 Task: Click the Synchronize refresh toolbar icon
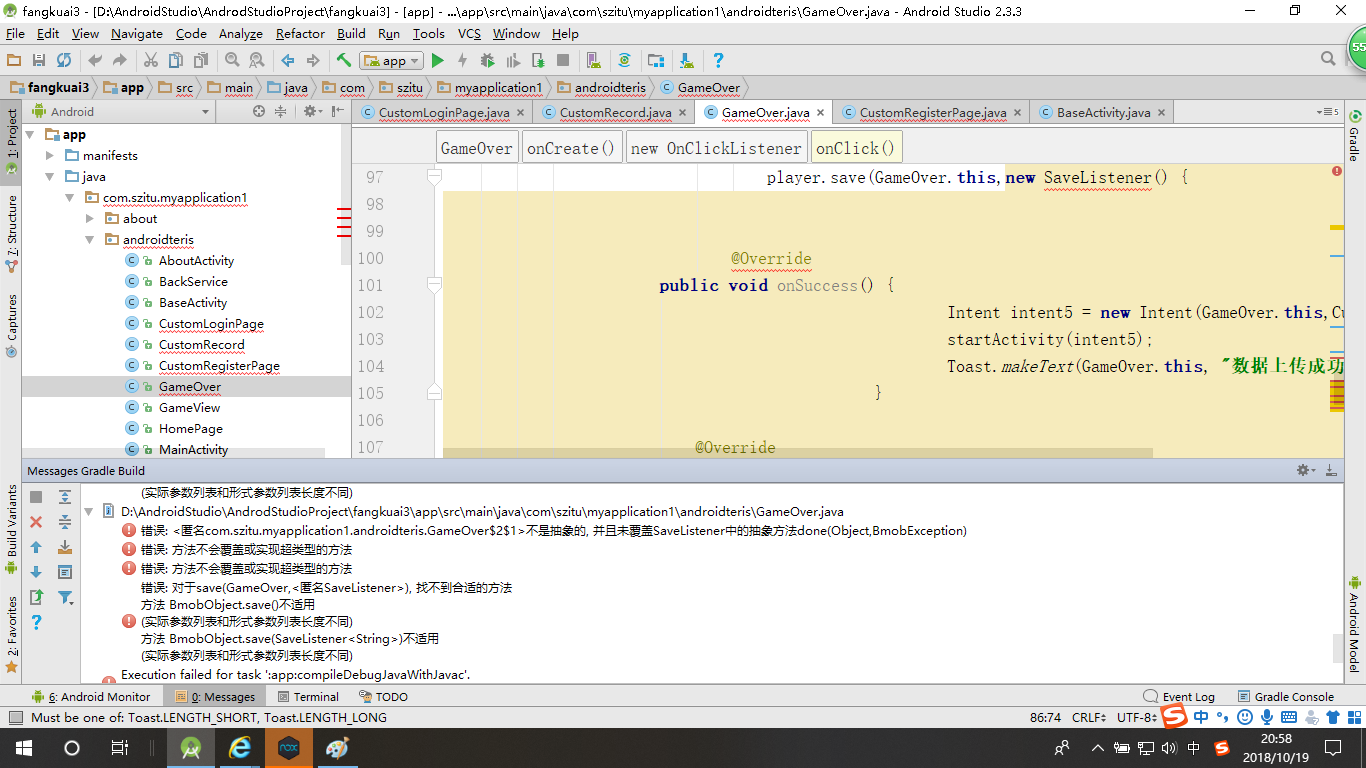[x=64, y=61]
